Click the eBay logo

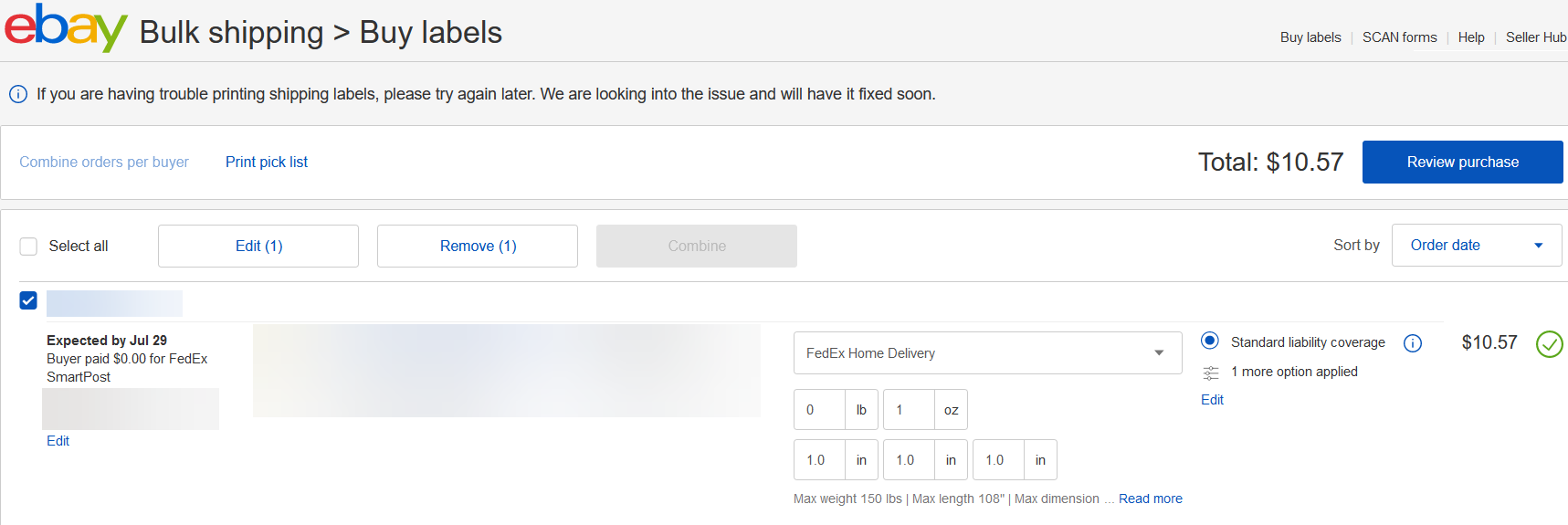point(66,29)
